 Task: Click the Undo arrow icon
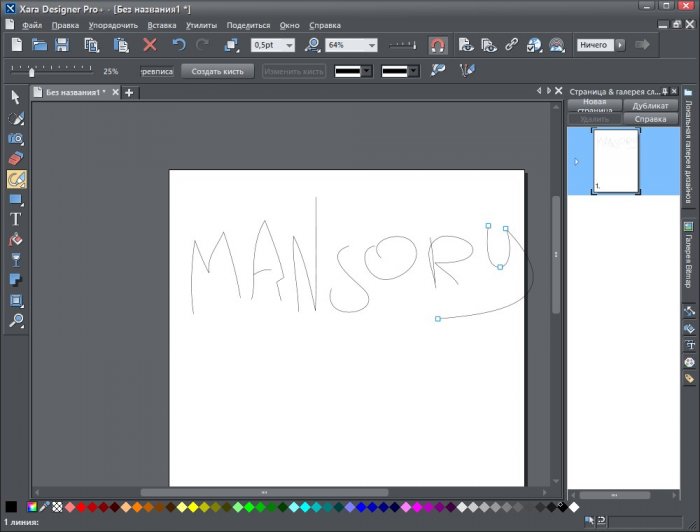pyautogui.click(x=179, y=45)
